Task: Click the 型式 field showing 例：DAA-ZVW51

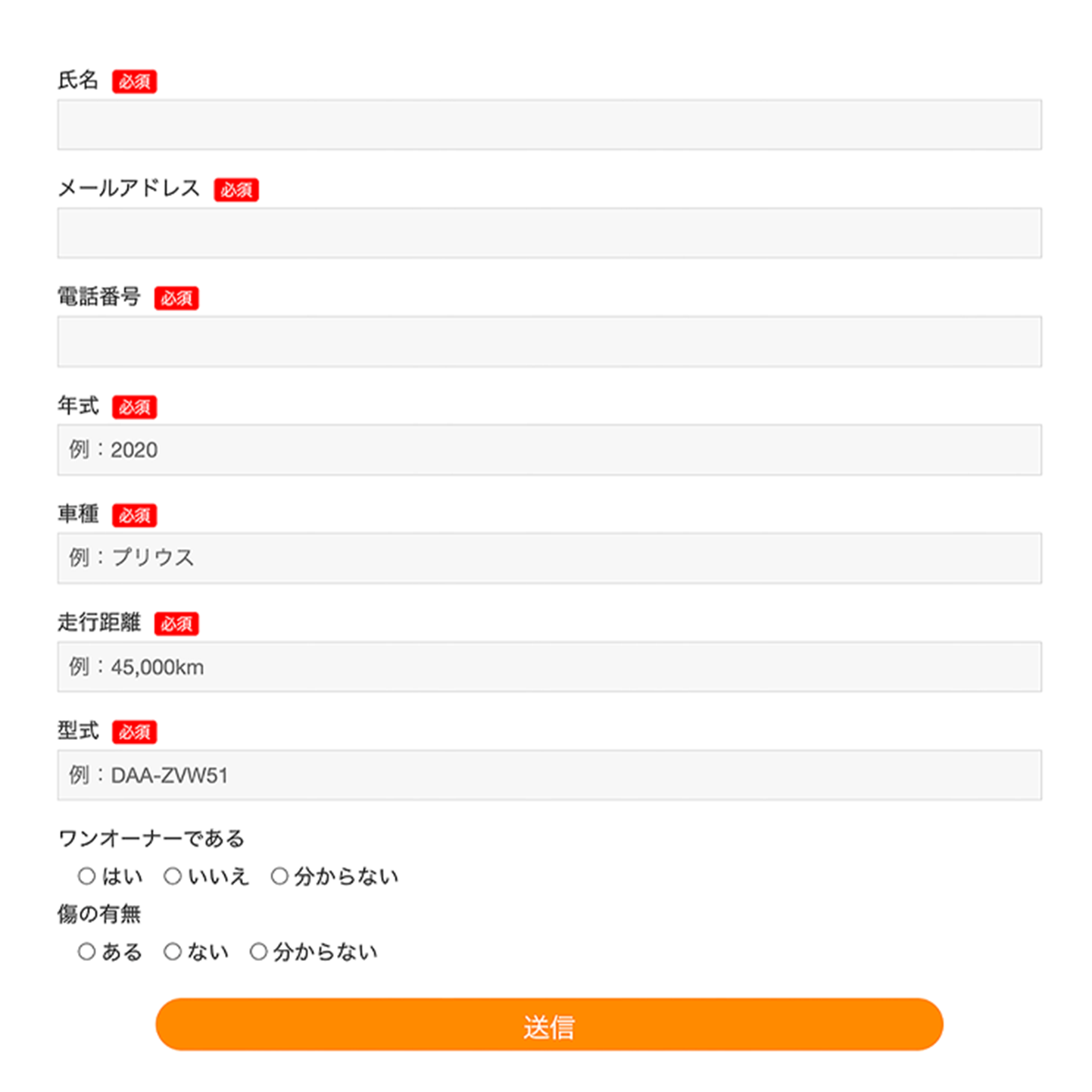Action: [549, 775]
